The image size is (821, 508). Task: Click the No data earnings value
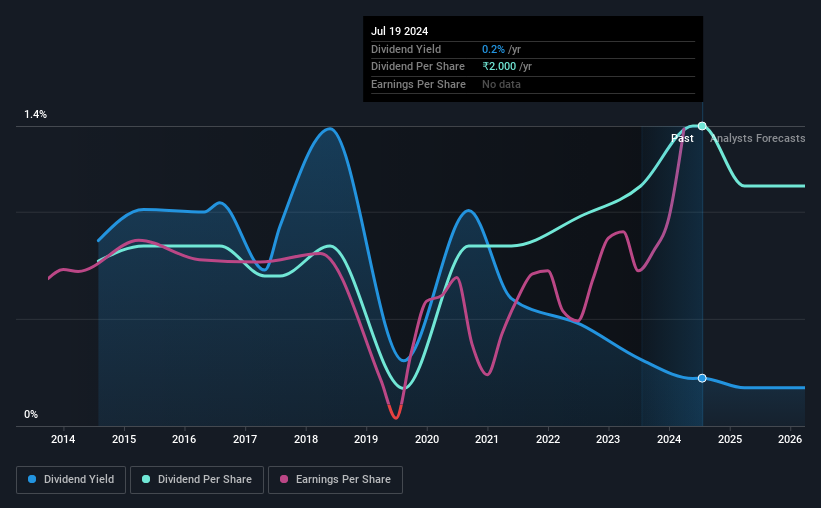[x=501, y=84]
